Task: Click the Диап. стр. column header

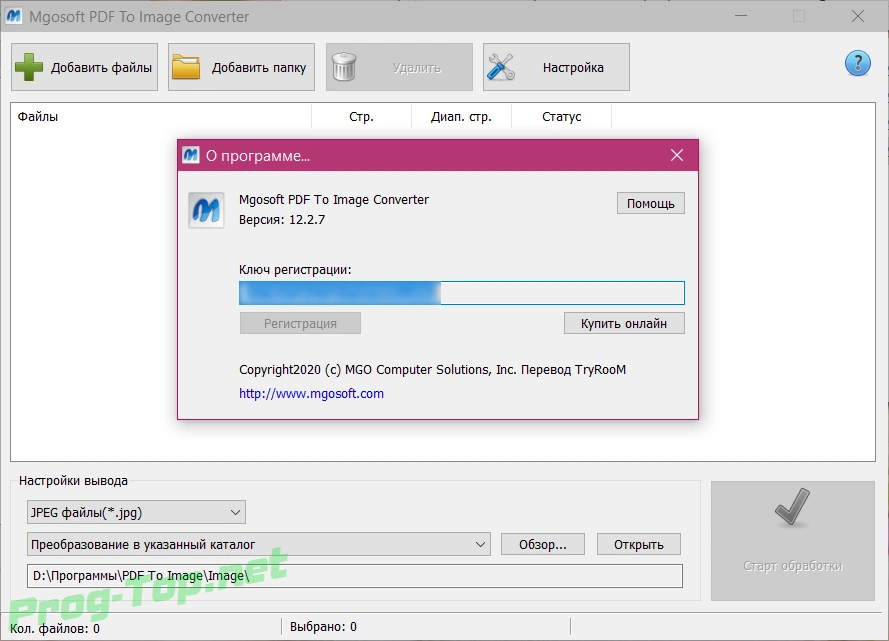Action: click(461, 117)
